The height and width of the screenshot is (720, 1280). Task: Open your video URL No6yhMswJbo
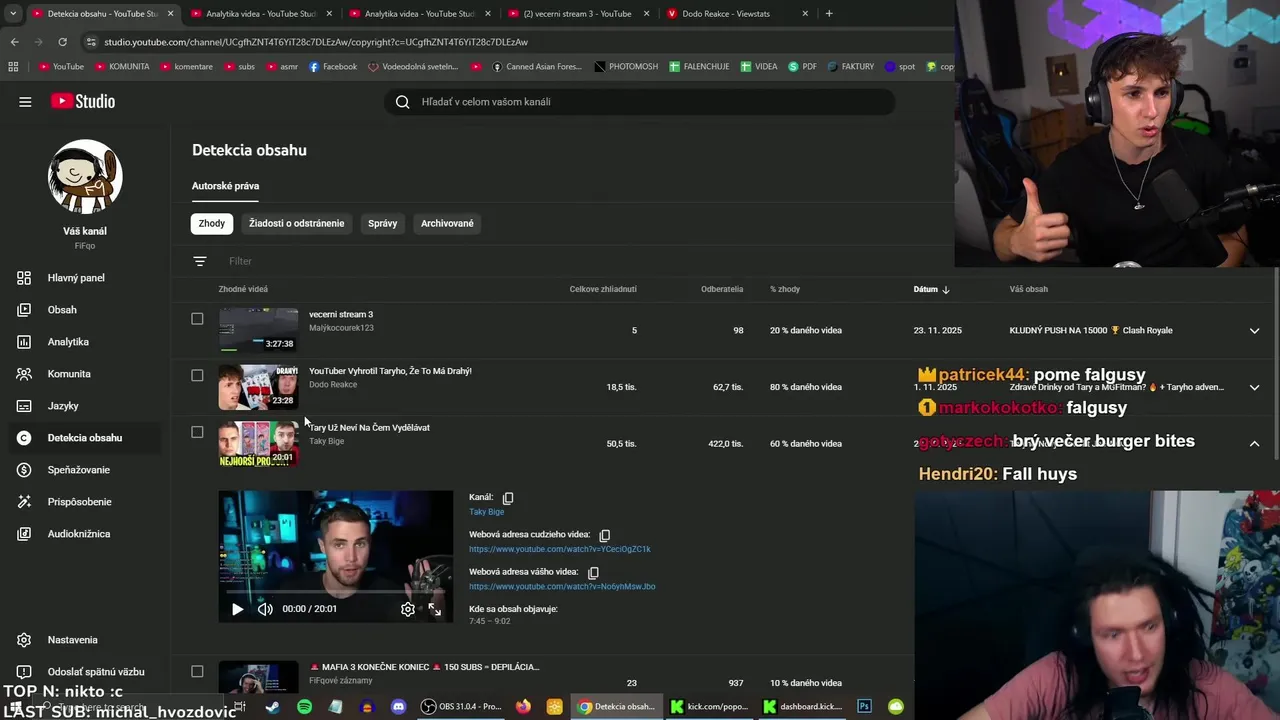[x=562, y=587]
